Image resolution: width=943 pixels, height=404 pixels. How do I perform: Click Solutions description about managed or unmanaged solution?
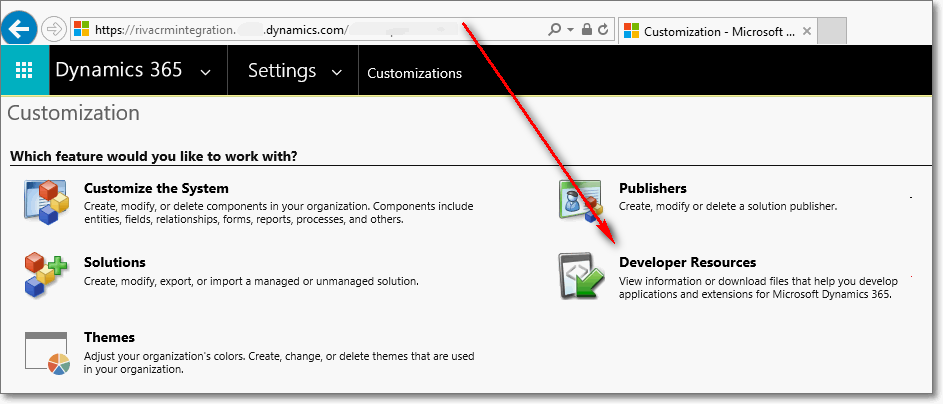point(251,281)
